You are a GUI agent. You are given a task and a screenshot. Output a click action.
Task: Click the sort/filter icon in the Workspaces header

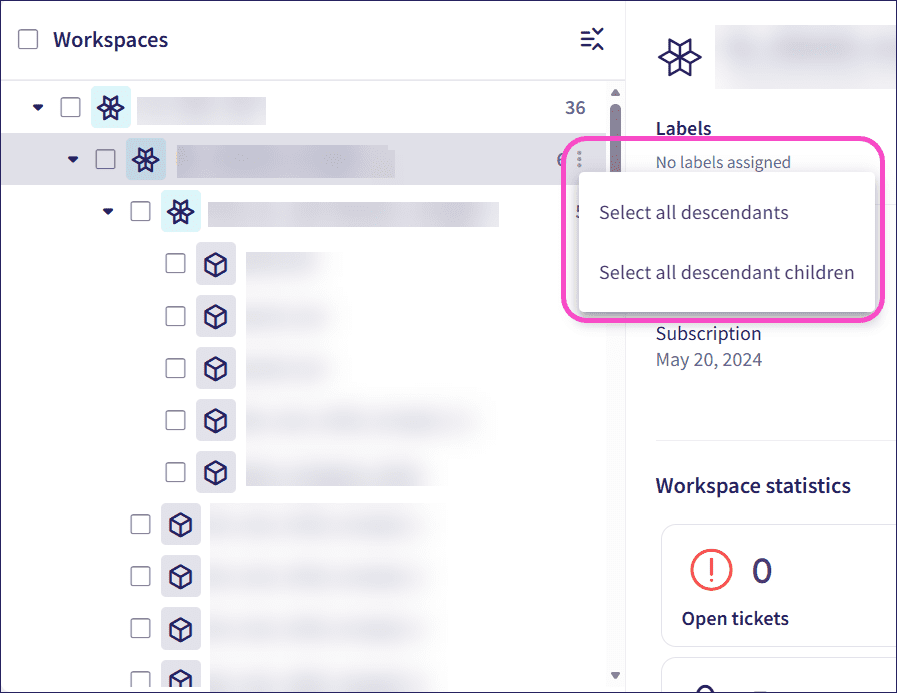point(592,39)
